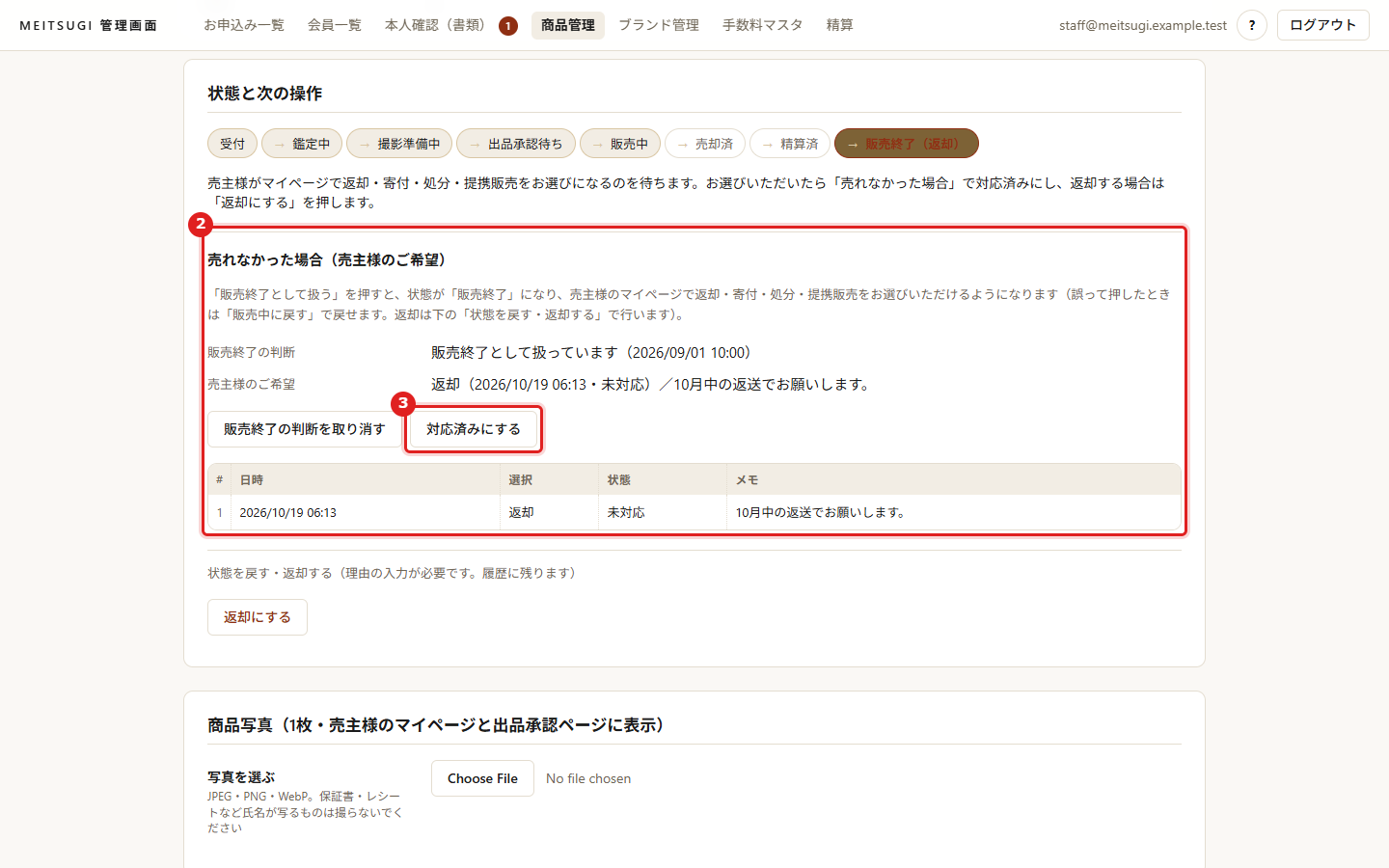Image resolution: width=1389 pixels, height=868 pixels.
Task: Click the 売主様のご希望 field label
Action: [252, 385]
